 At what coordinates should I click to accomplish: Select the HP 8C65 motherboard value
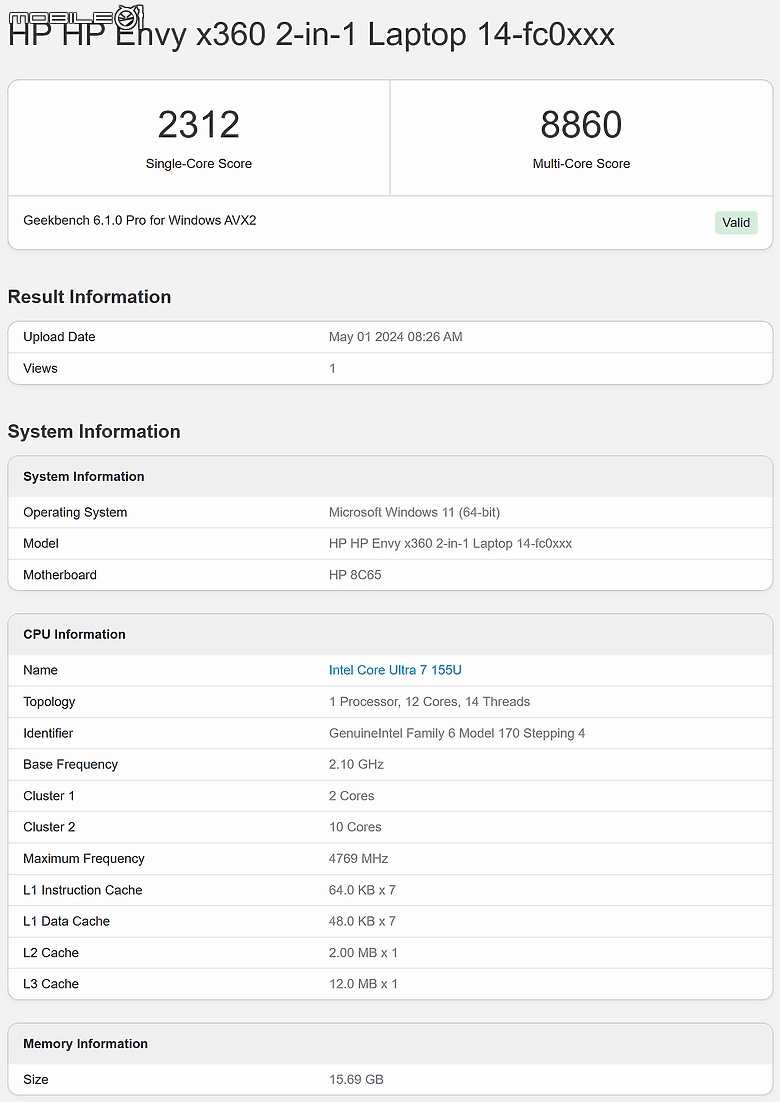point(355,575)
